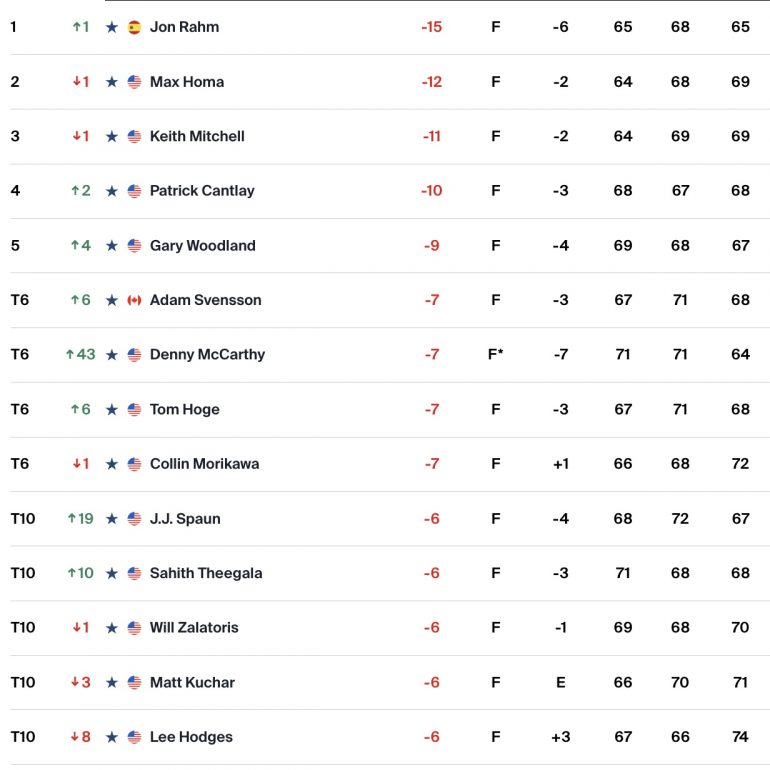This screenshot has height=770, width=770.
Task: Click Max Homa's round one score 64
Action: coord(623,82)
